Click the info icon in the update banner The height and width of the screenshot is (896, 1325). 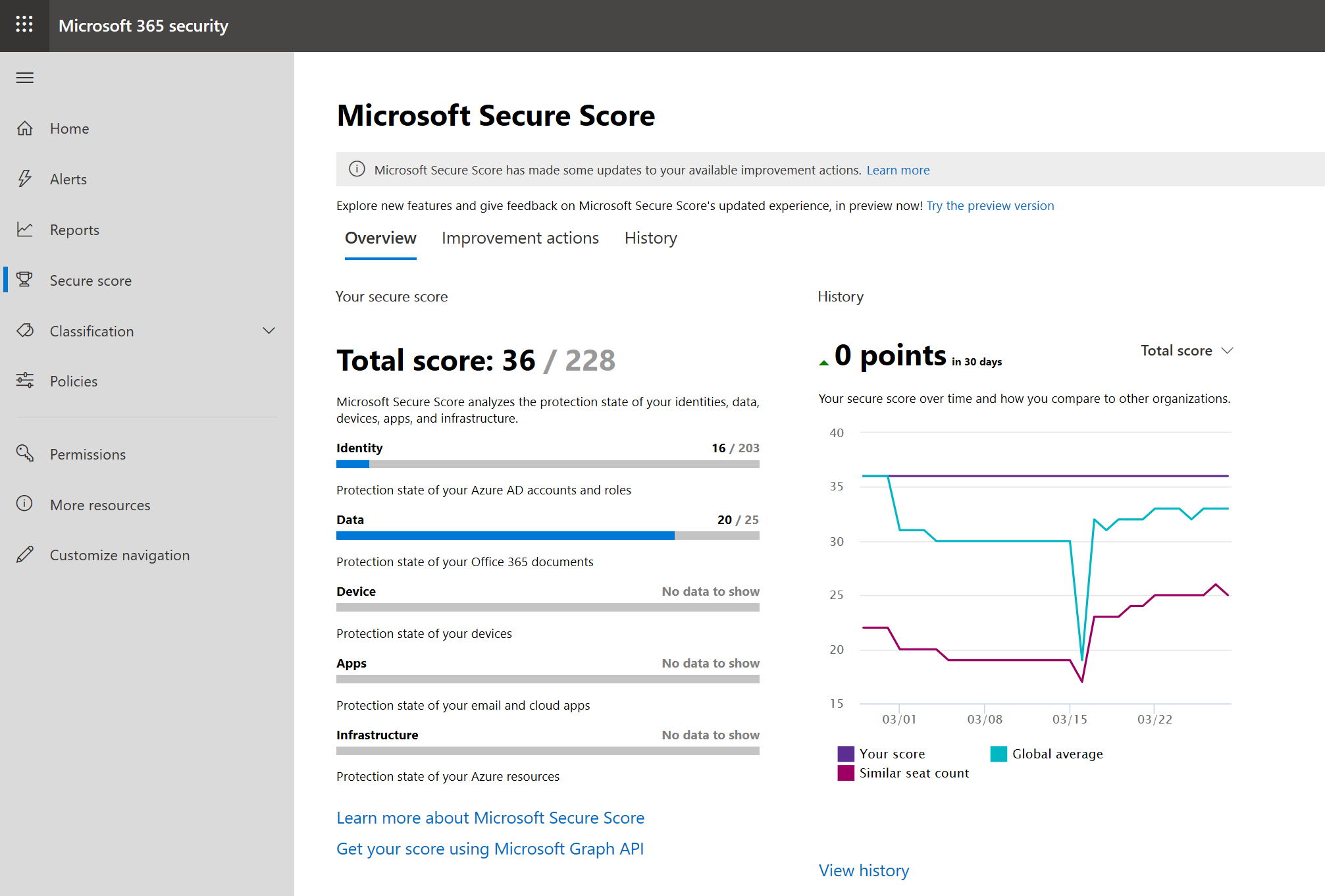pos(357,169)
